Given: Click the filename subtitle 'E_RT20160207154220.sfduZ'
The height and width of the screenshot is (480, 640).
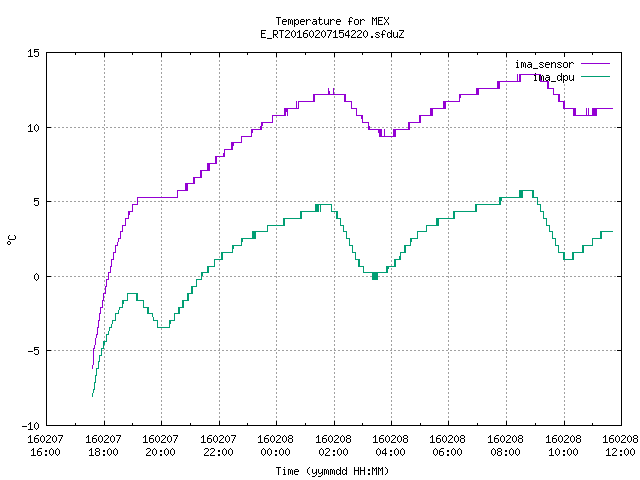Looking at the screenshot, I should coord(332,34).
